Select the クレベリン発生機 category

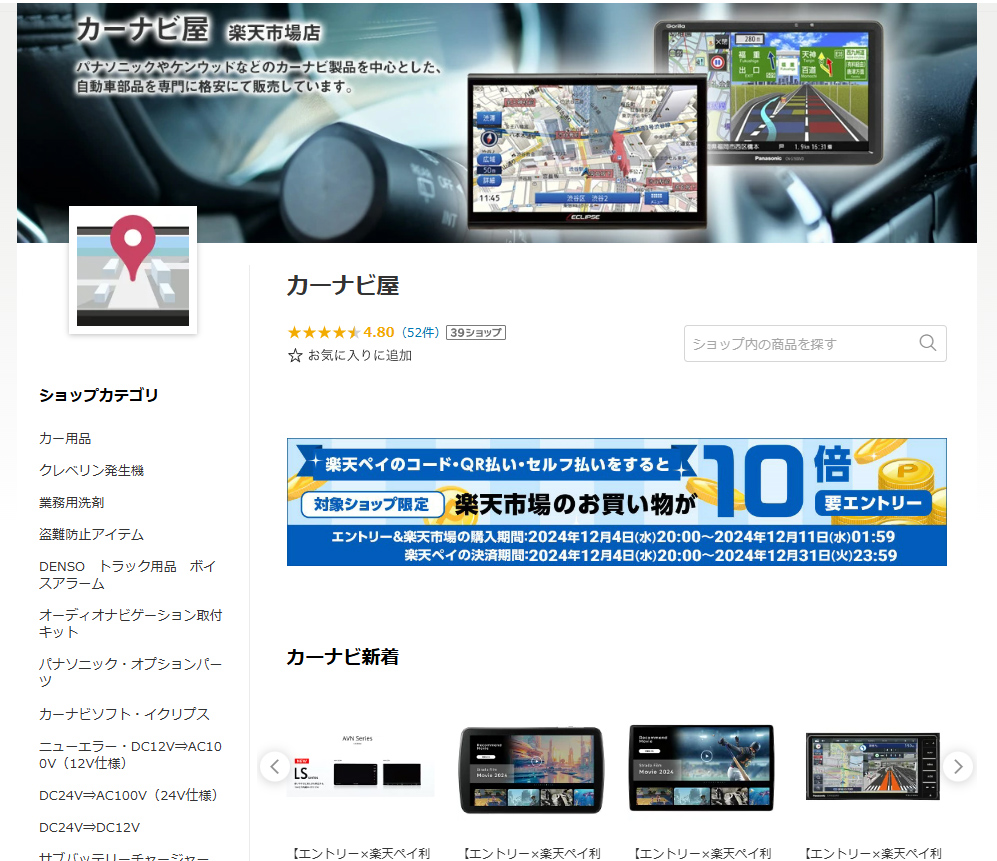click(x=91, y=470)
